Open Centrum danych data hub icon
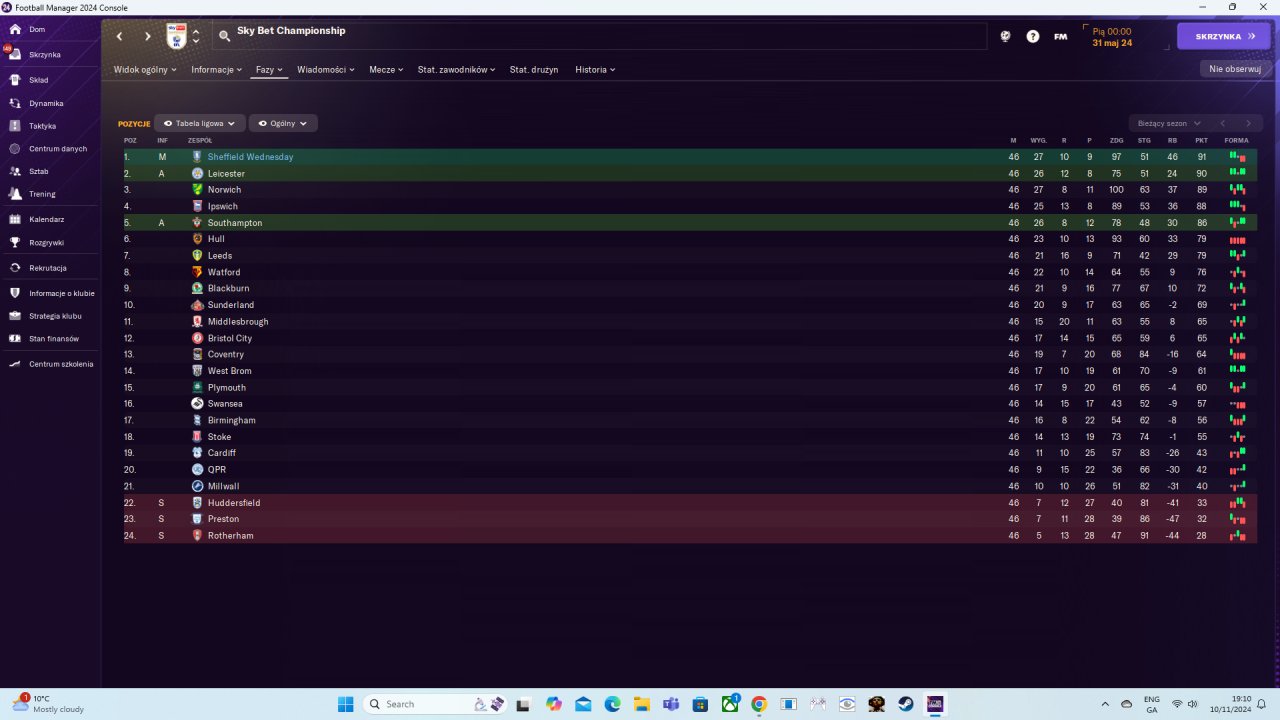 point(15,148)
